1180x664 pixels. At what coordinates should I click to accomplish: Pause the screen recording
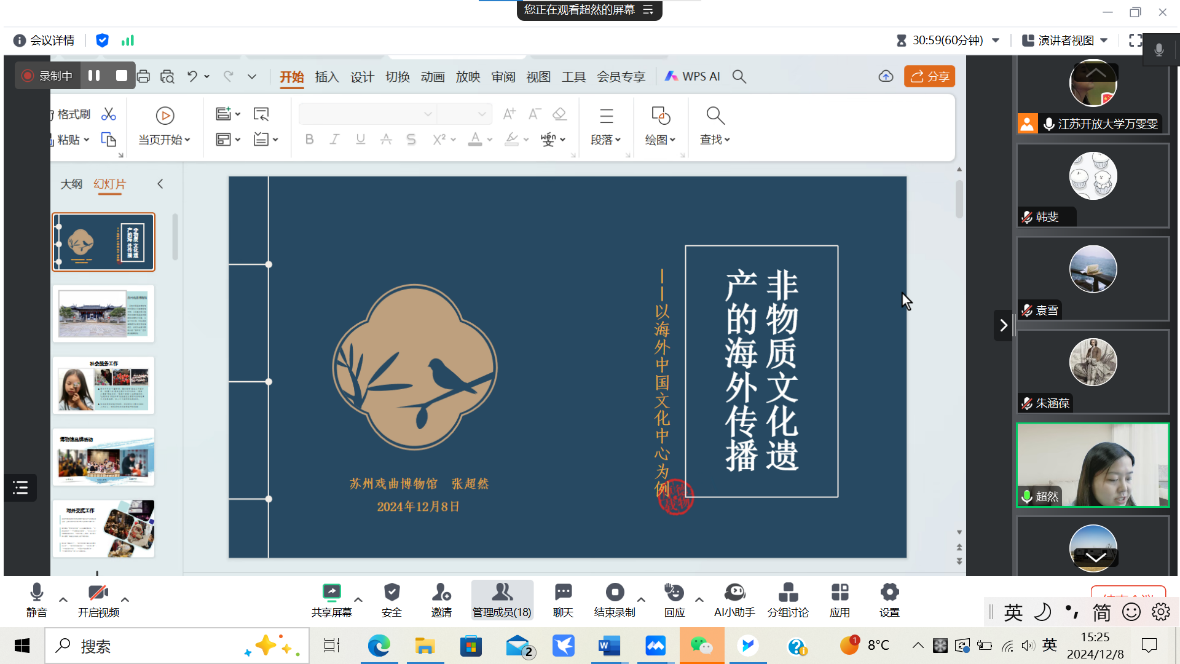point(94,76)
